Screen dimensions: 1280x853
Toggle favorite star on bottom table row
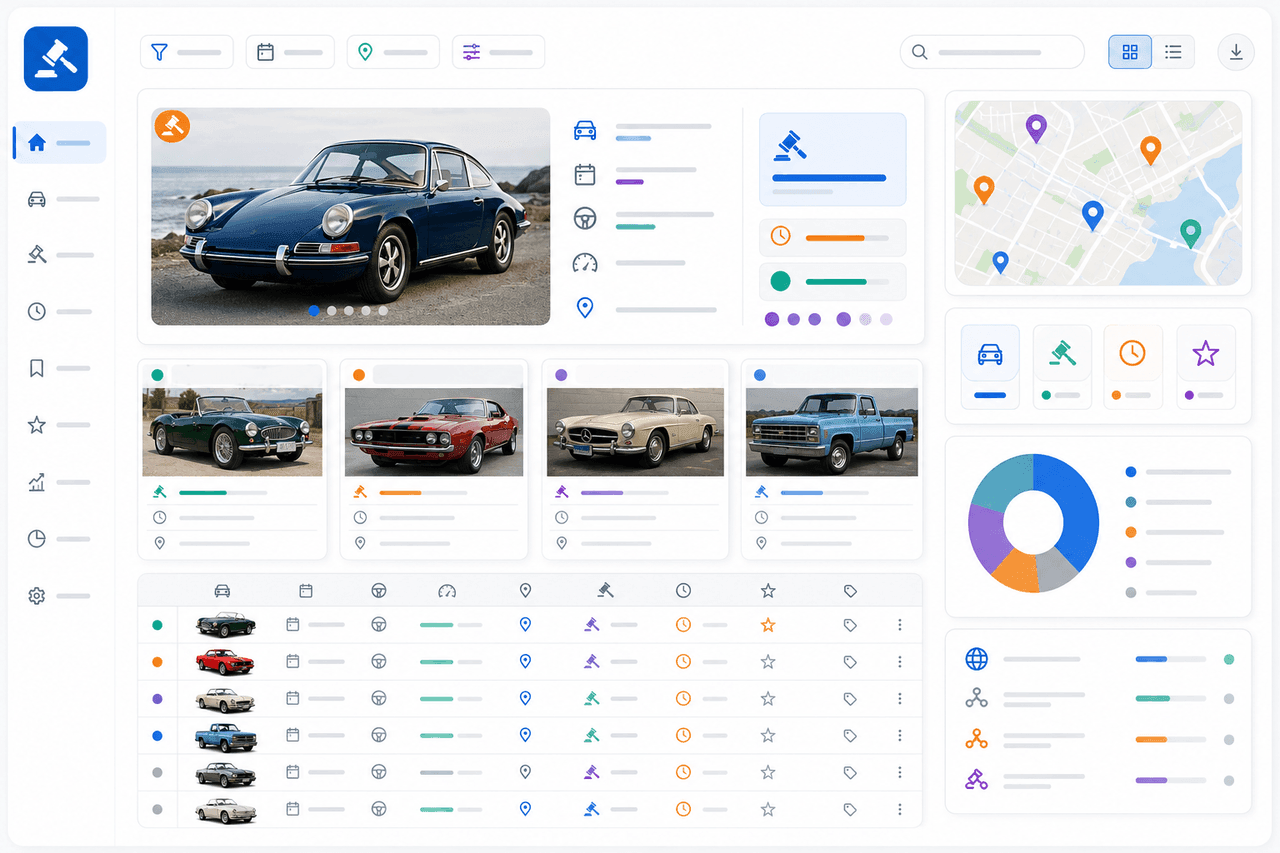coord(768,809)
